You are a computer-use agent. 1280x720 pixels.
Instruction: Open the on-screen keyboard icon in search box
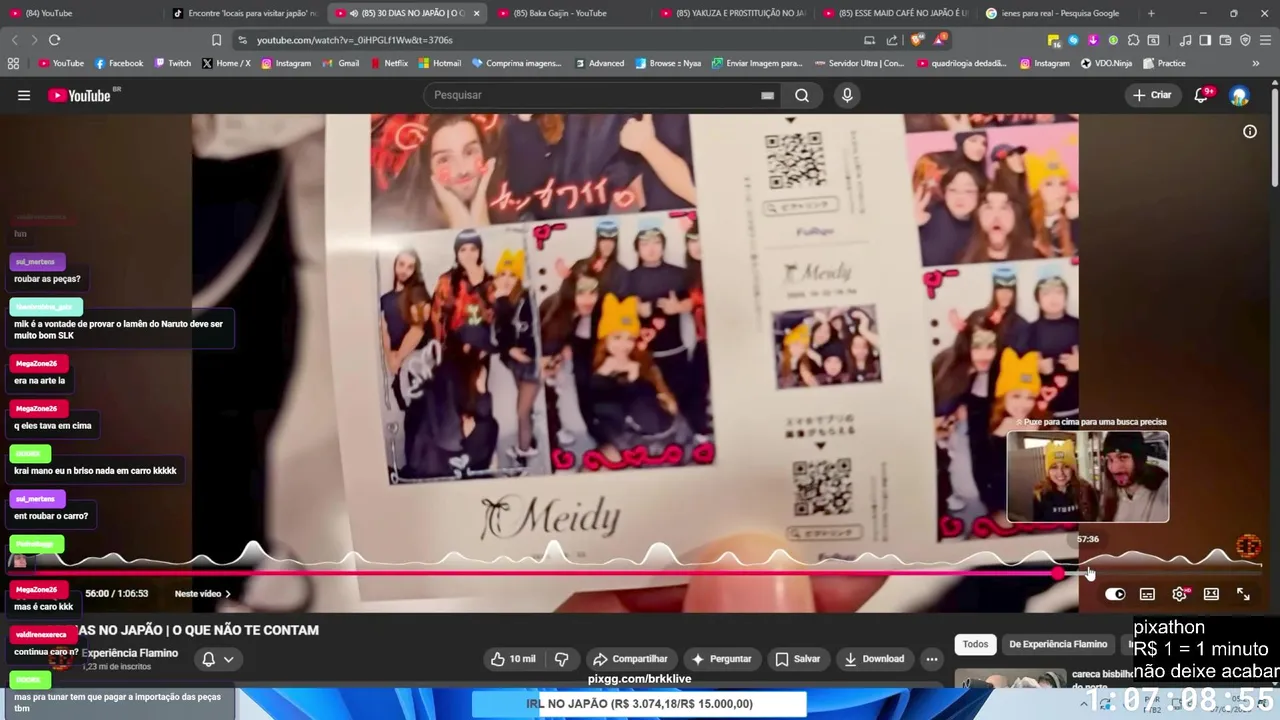[767, 95]
